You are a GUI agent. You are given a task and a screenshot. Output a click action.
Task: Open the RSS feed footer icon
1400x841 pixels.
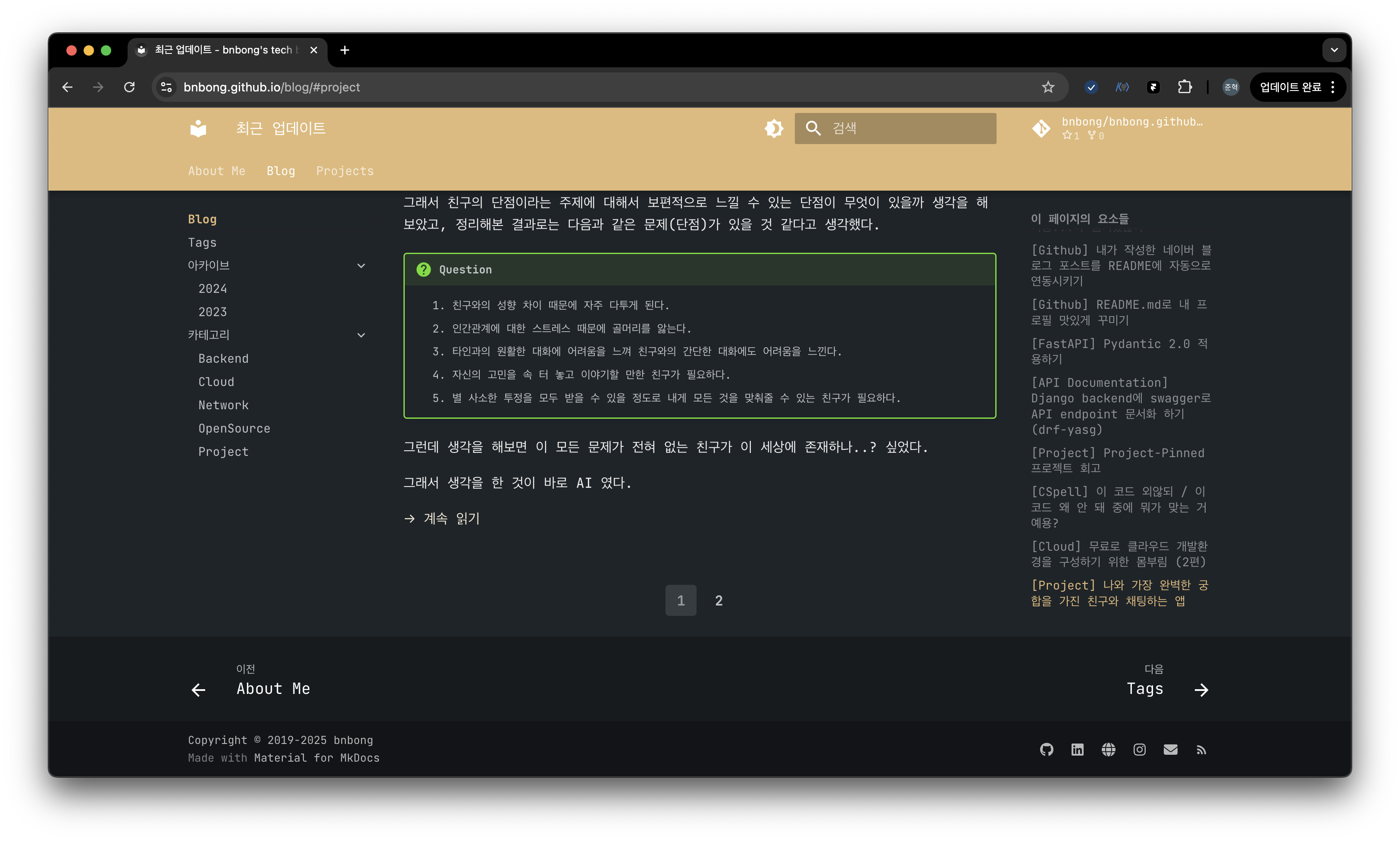[x=1201, y=750]
